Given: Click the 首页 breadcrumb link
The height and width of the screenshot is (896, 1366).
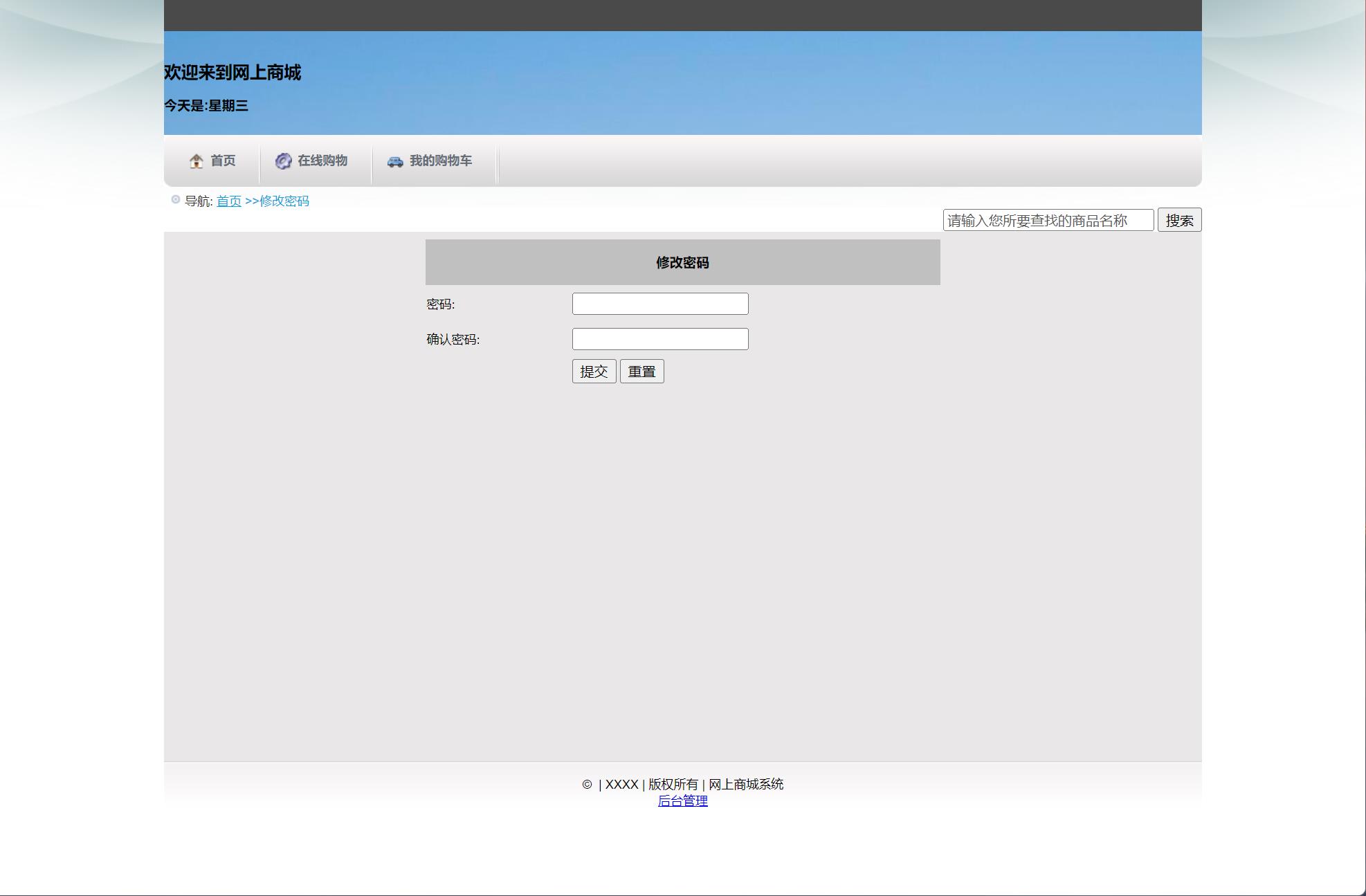Looking at the screenshot, I should (x=228, y=201).
